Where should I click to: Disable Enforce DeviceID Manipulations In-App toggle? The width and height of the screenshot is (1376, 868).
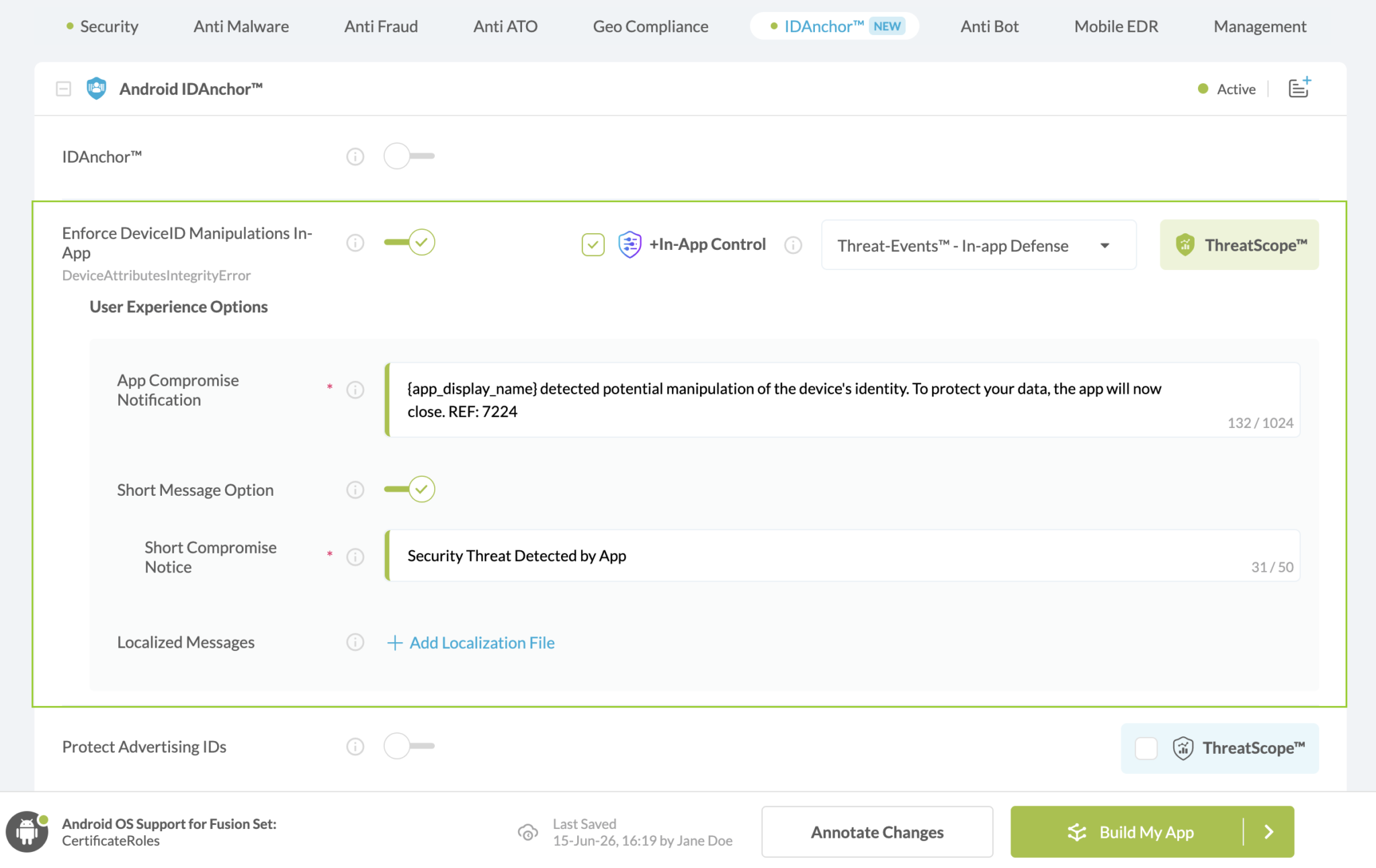pyautogui.click(x=409, y=242)
